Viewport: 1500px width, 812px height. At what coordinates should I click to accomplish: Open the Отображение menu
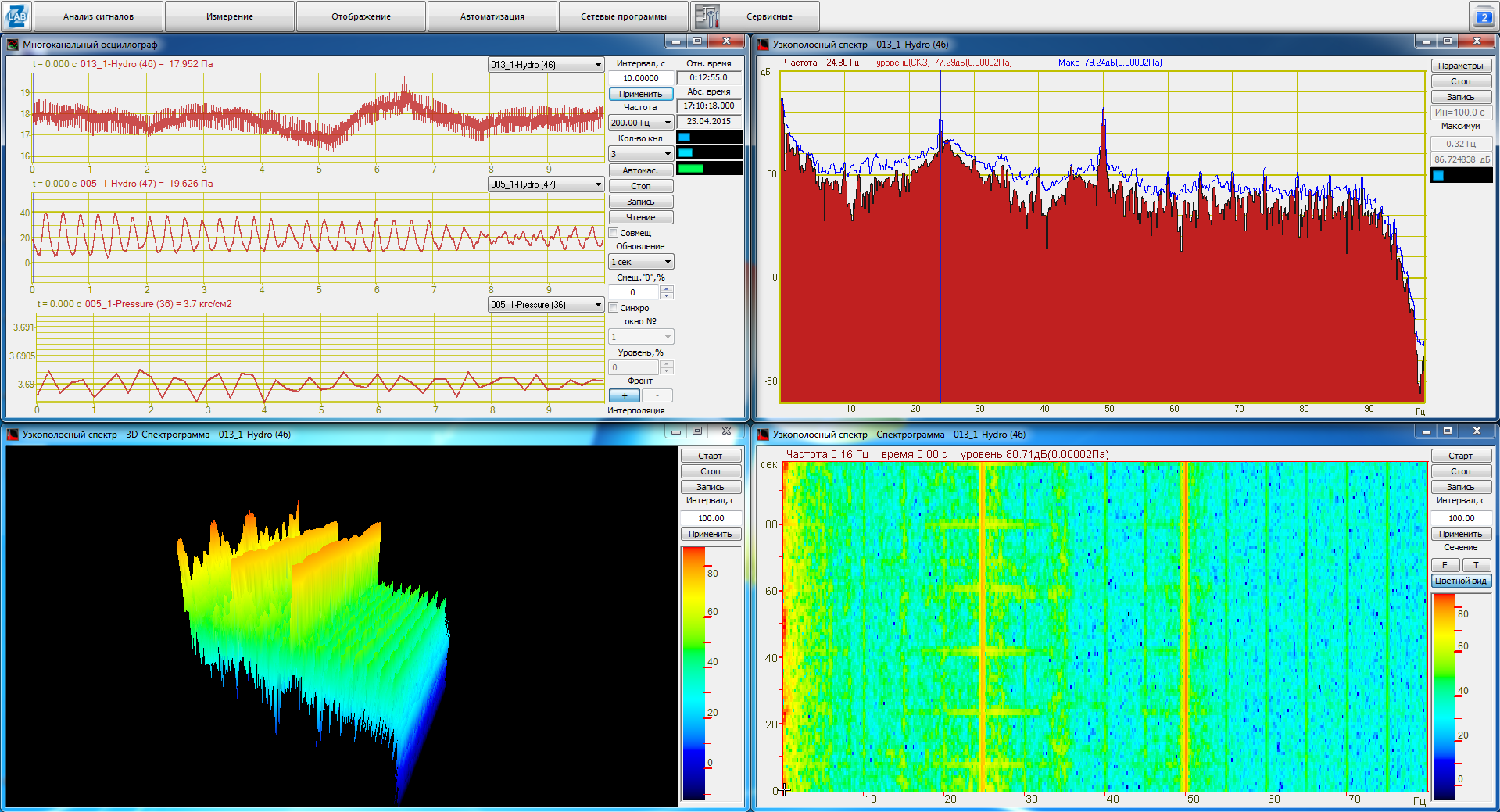(x=361, y=16)
